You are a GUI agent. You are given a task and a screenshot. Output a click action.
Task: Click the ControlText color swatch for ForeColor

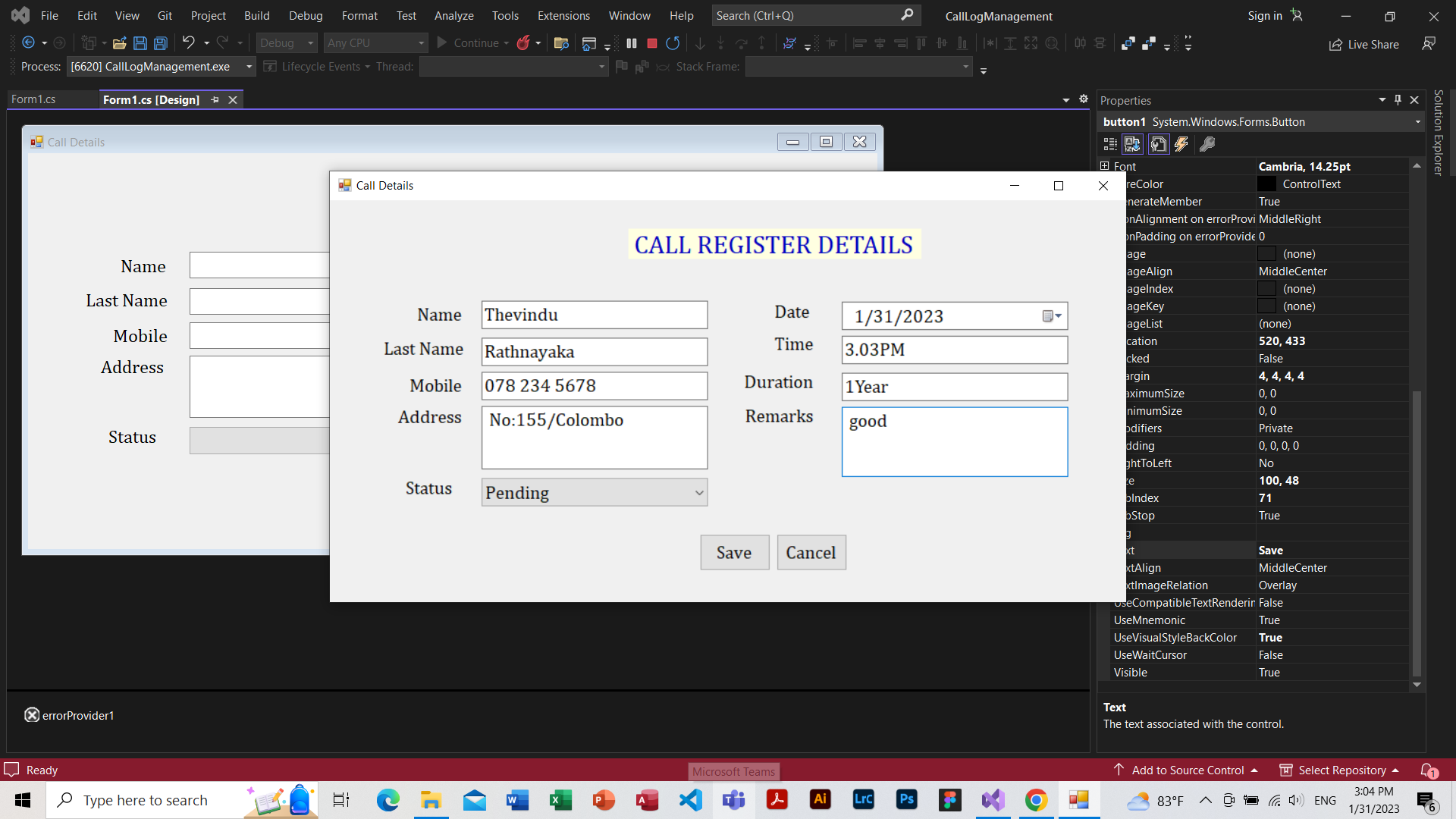click(x=1266, y=184)
